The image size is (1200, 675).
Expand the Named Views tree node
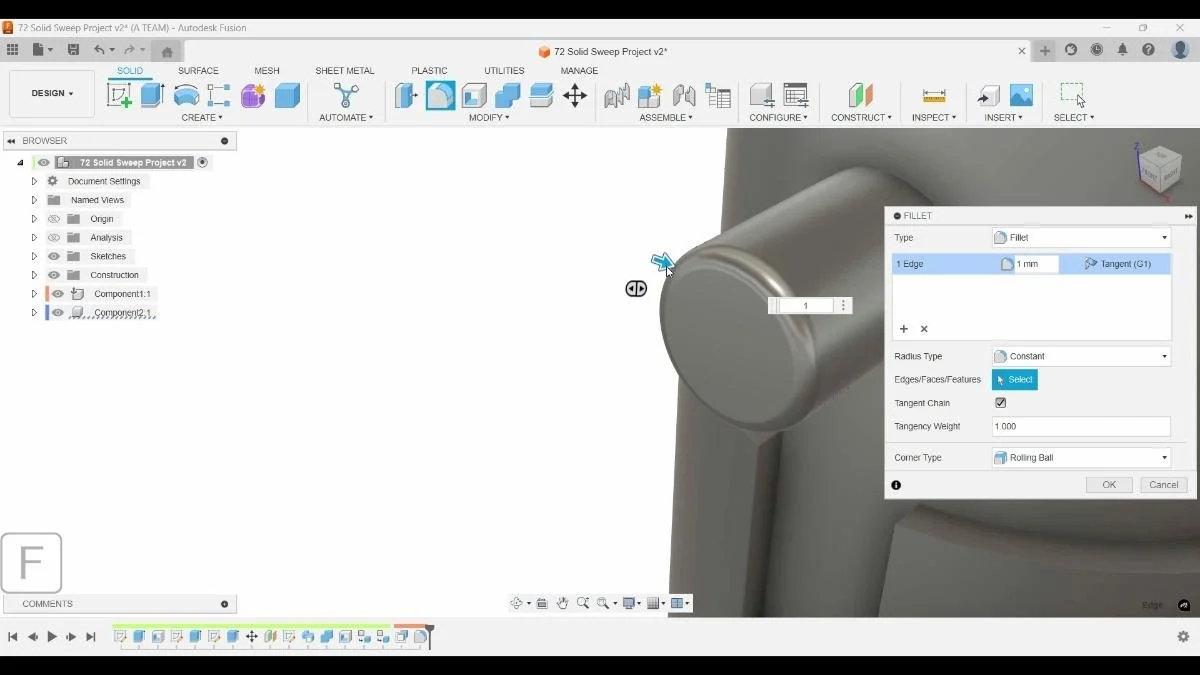tap(34, 200)
